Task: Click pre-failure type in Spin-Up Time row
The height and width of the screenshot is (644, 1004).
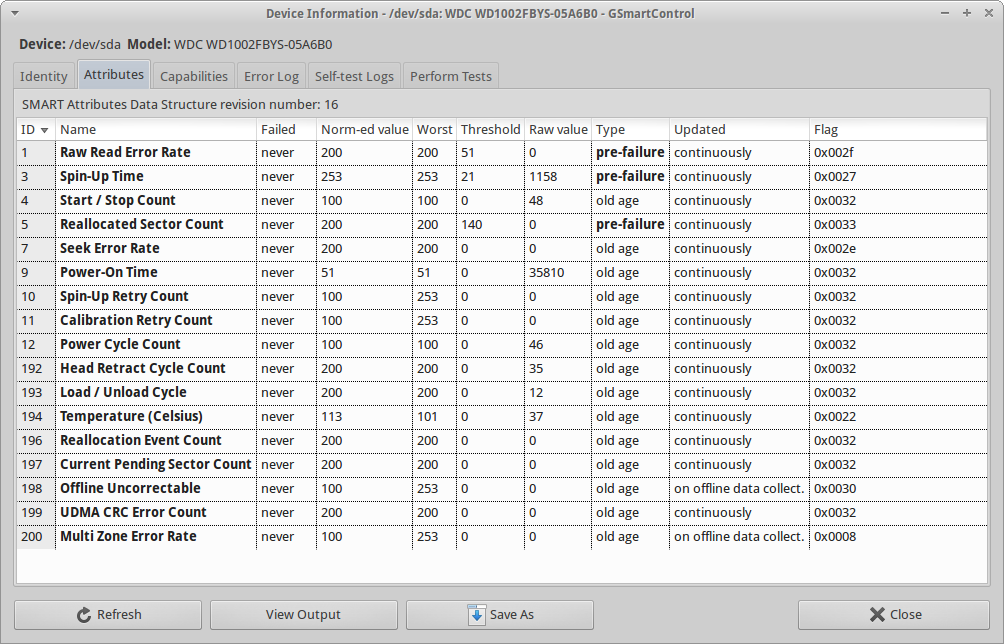Action: 630,177
